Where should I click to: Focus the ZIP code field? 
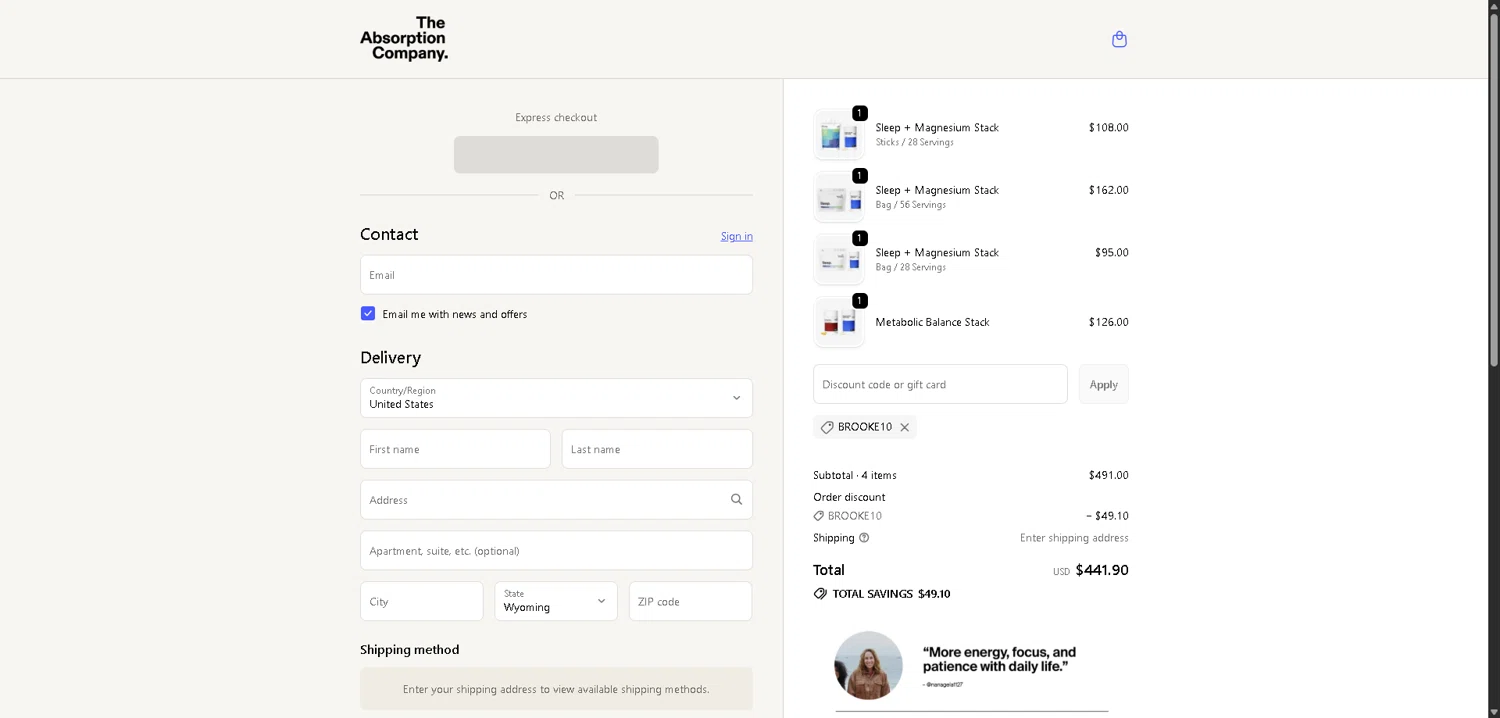[x=690, y=601]
